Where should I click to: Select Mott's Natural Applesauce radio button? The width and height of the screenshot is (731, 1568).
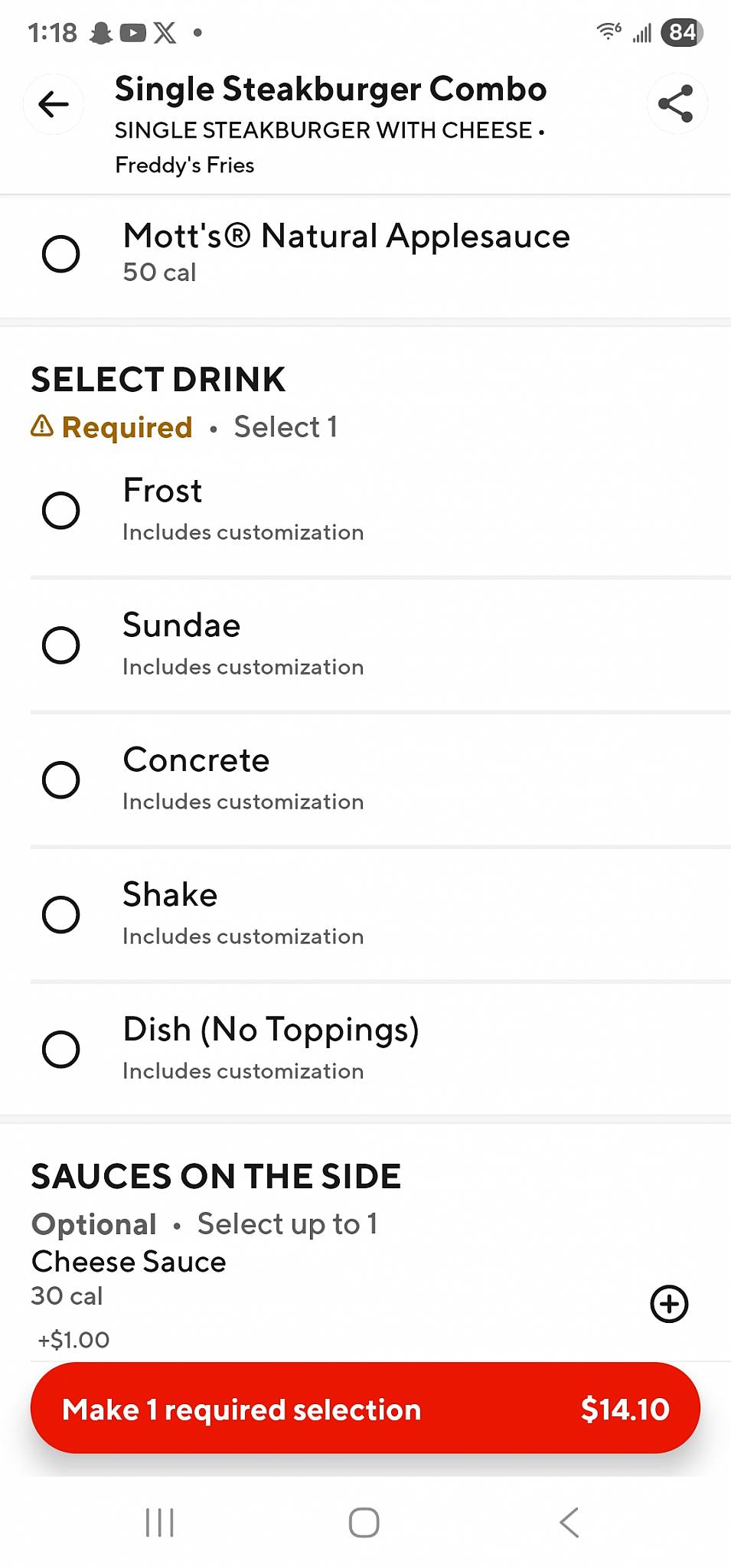(x=61, y=253)
